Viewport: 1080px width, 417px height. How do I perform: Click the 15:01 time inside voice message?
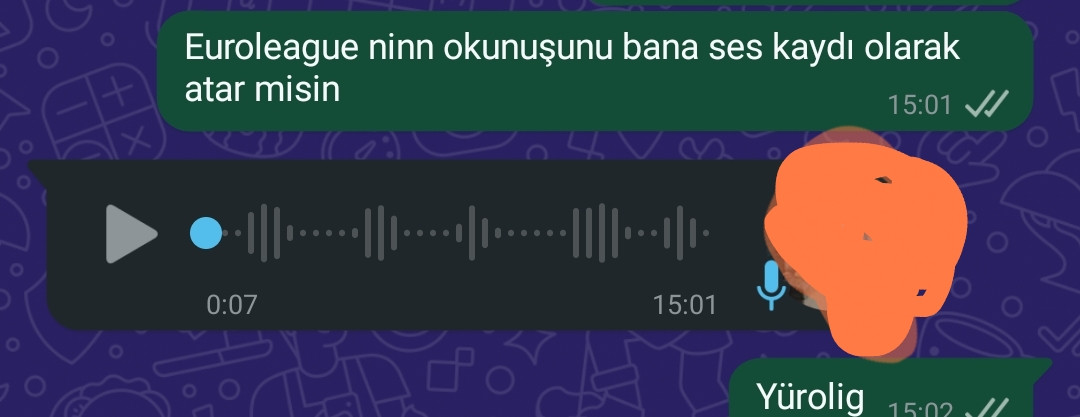(x=685, y=305)
